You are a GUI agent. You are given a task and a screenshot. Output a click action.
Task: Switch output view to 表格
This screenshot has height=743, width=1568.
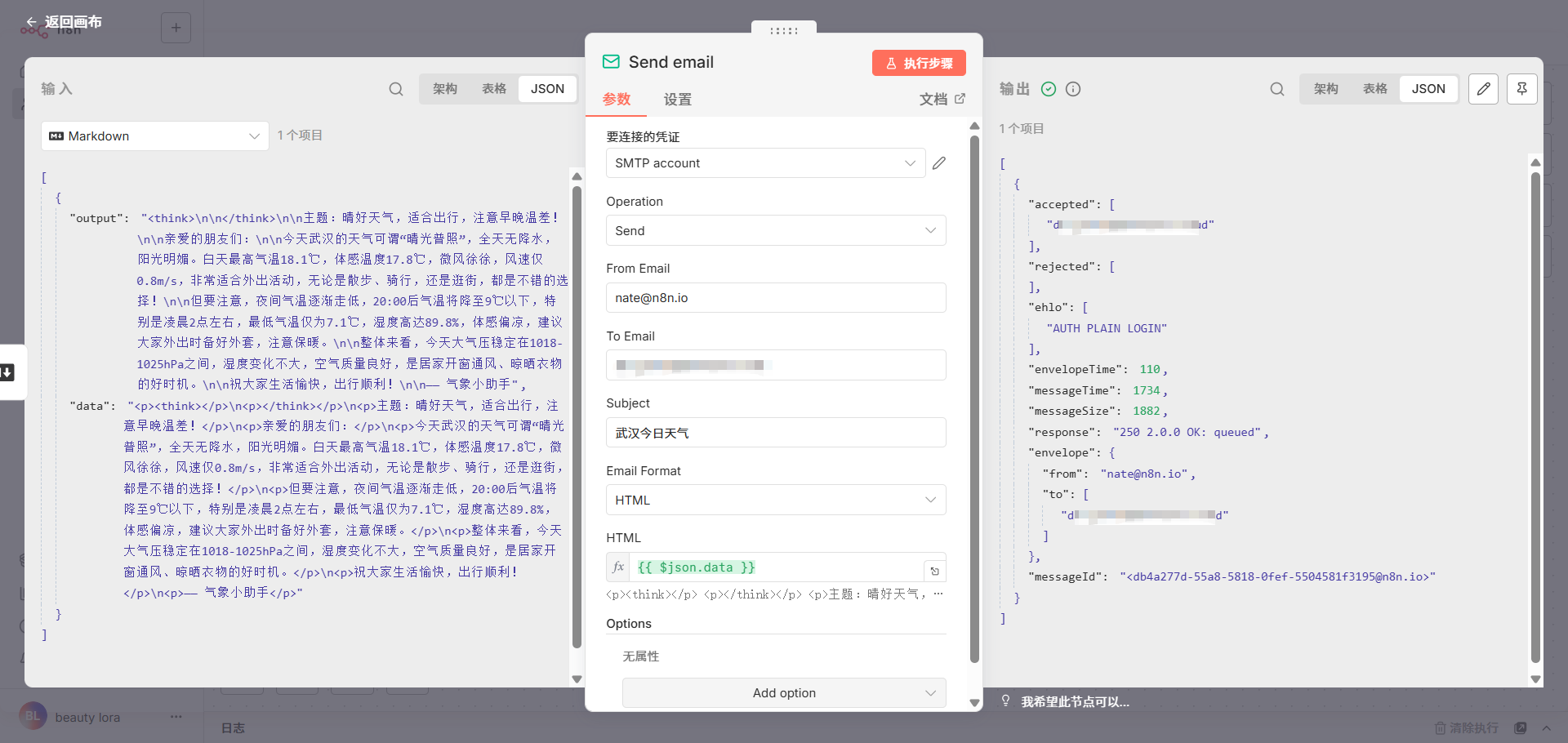(x=1375, y=89)
